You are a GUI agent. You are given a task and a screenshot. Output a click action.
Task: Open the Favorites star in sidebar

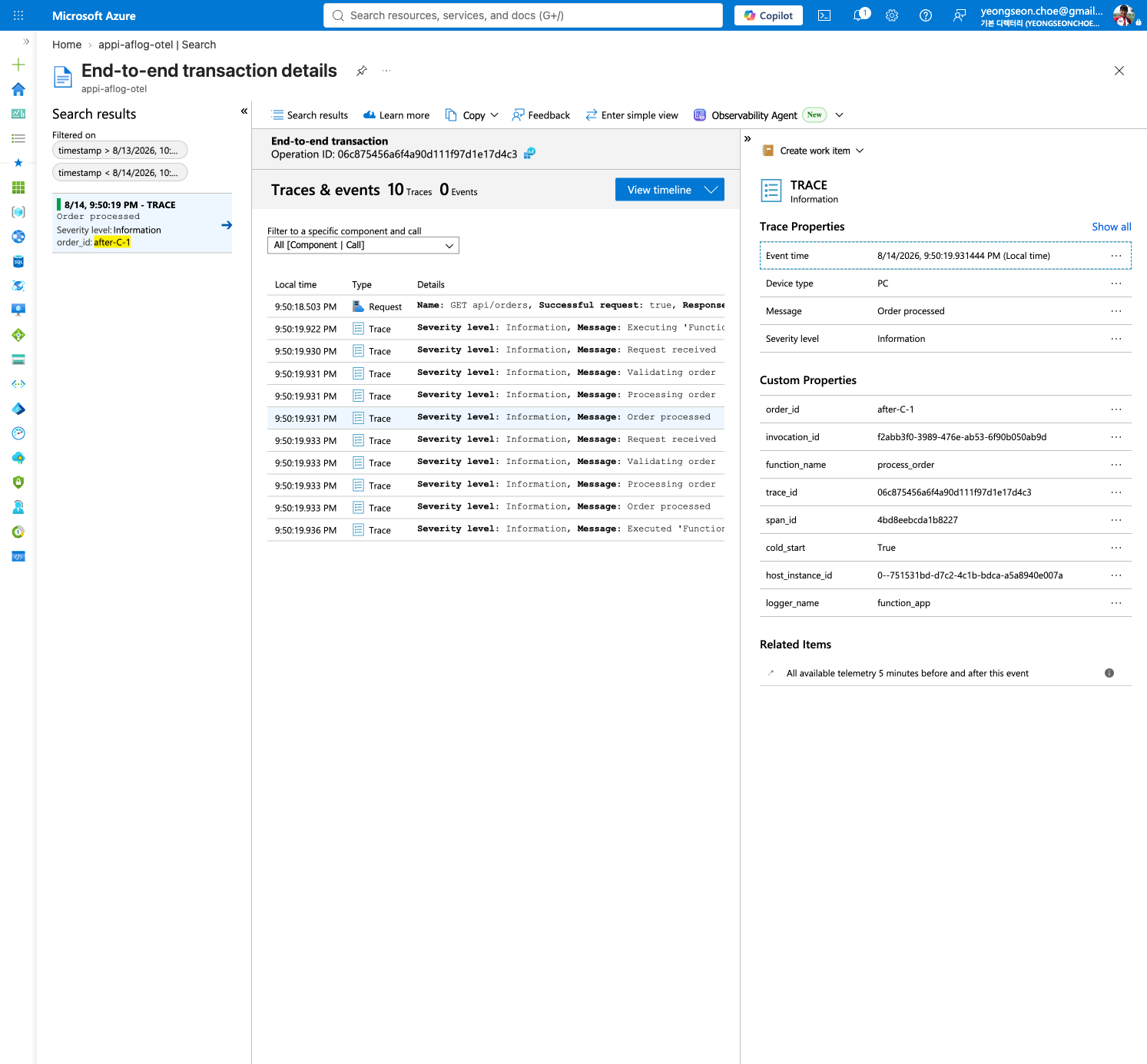point(18,163)
